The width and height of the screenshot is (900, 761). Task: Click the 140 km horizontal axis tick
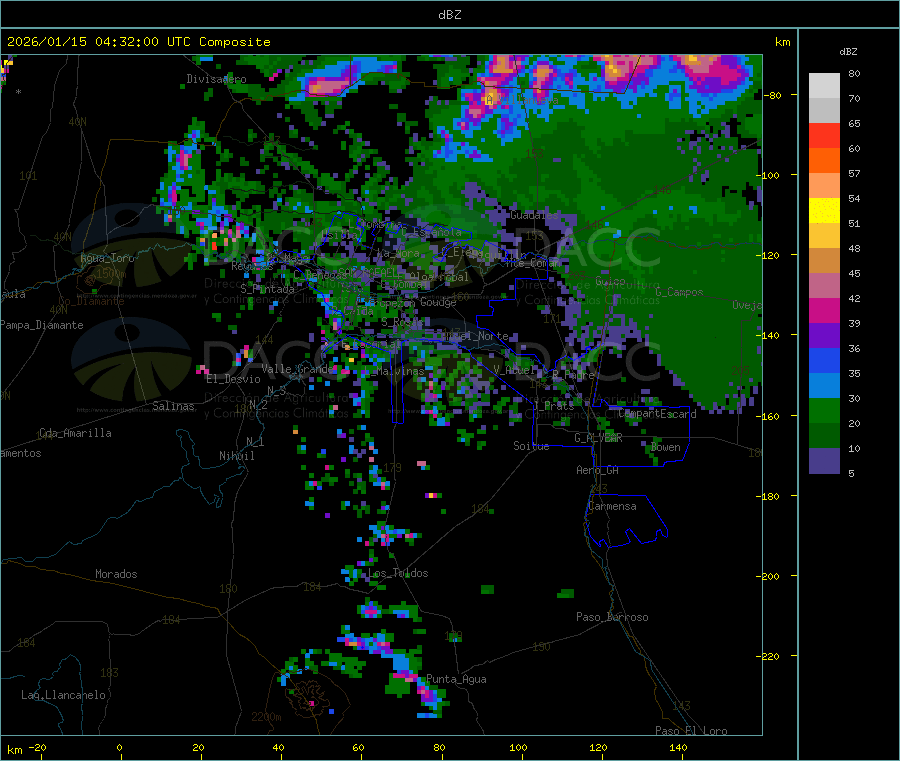678,748
